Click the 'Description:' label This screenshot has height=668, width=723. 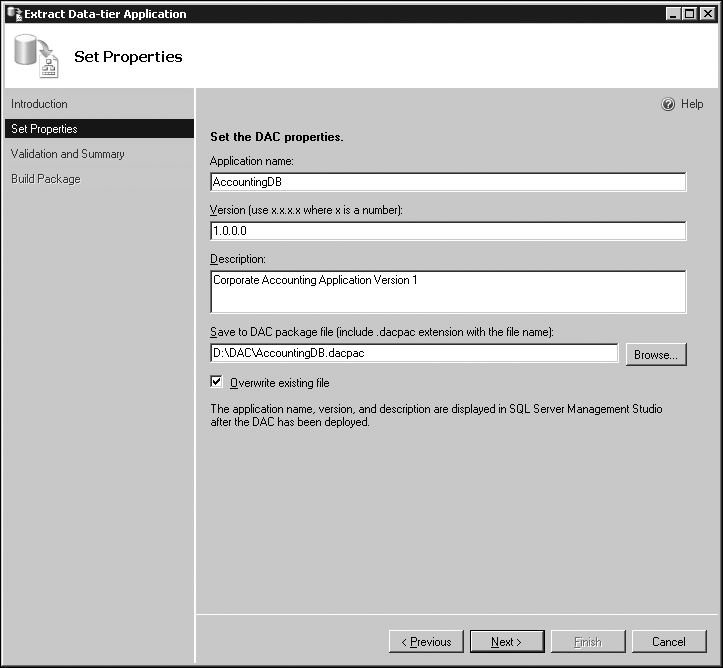pyautogui.click(x=238, y=259)
